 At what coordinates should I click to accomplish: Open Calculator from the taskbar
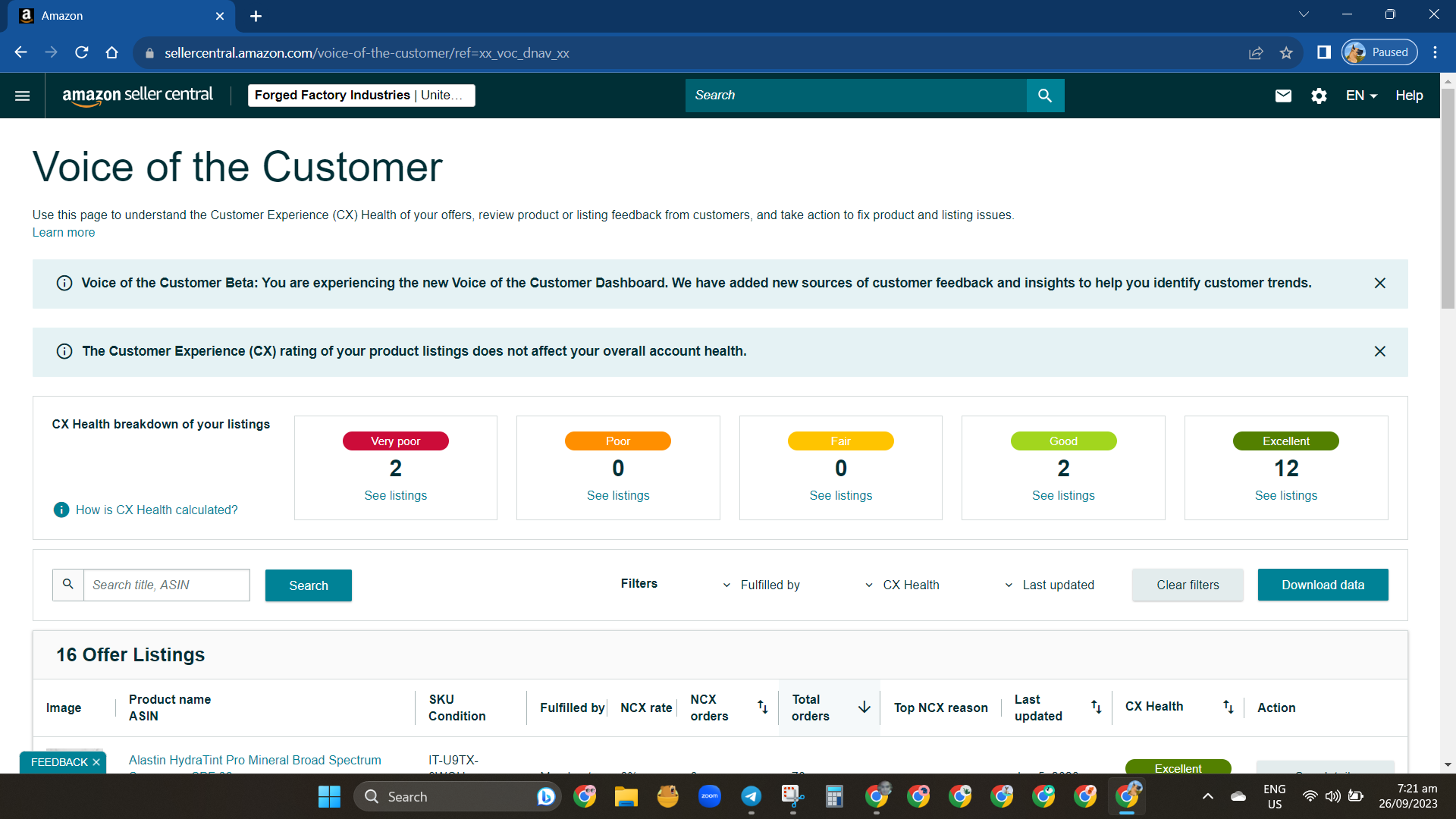(x=834, y=796)
